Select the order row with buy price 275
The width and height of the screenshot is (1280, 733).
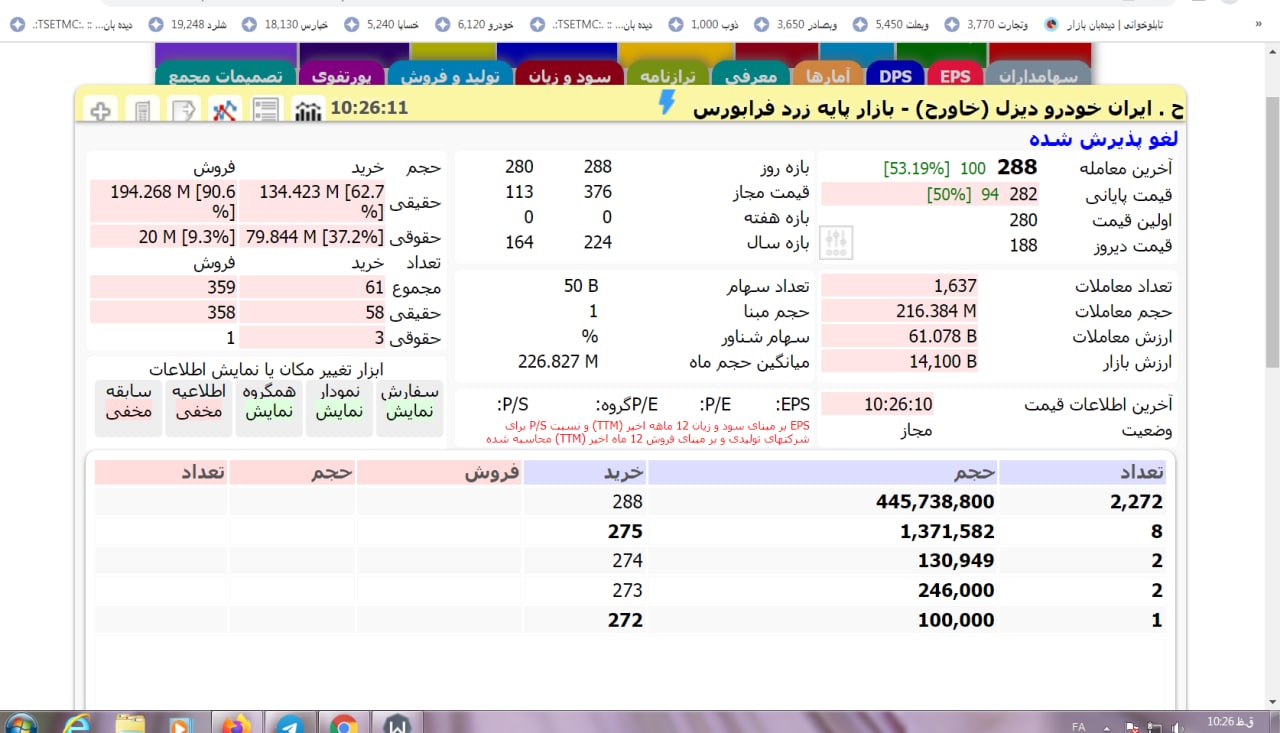[632, 531]
